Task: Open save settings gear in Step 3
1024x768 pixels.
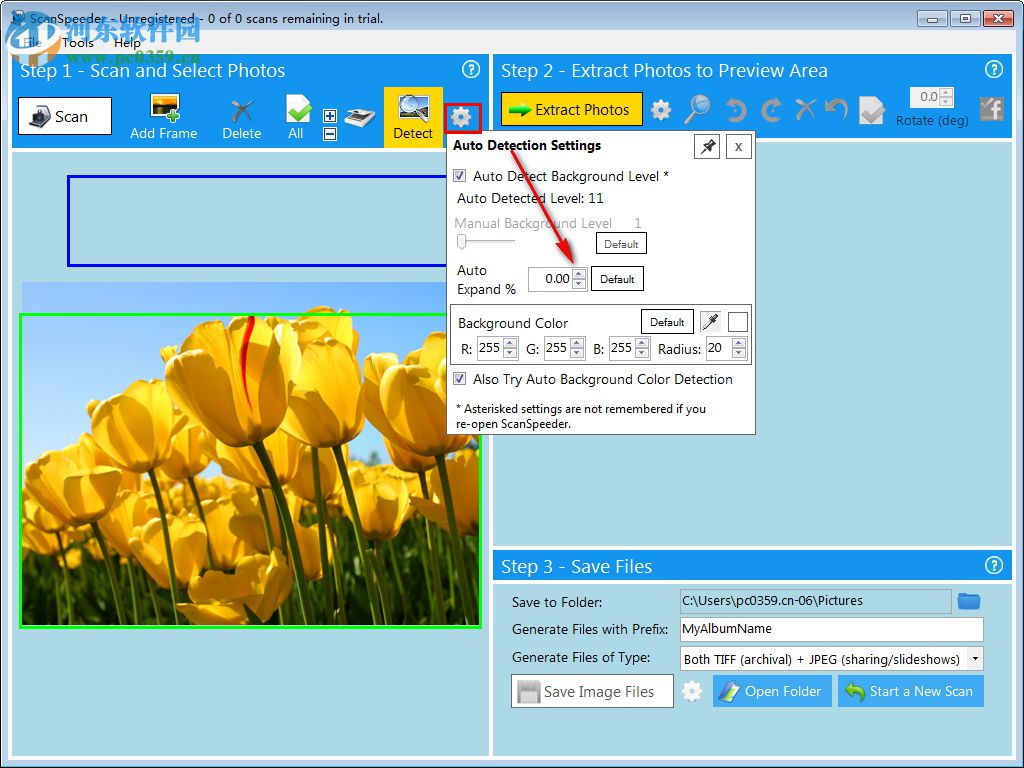Action: pos(692,691)
